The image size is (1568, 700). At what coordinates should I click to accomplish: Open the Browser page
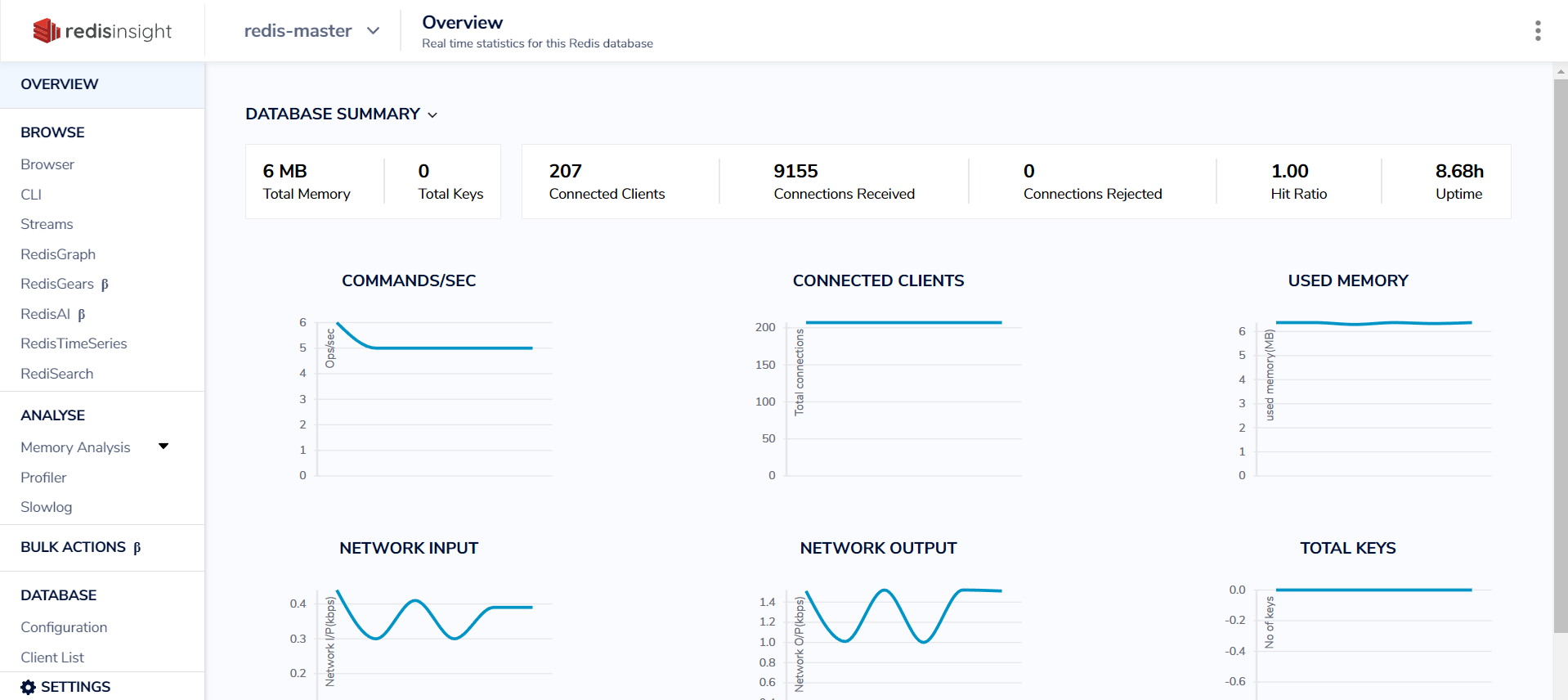coord(47,164)
